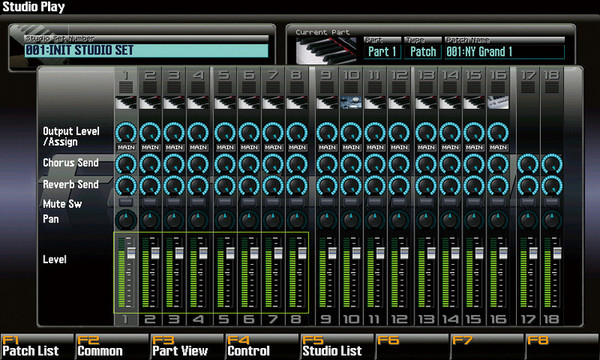
Task: Mute part 5 with its switch
Action: pyautogui.click(x=225, y=202)
